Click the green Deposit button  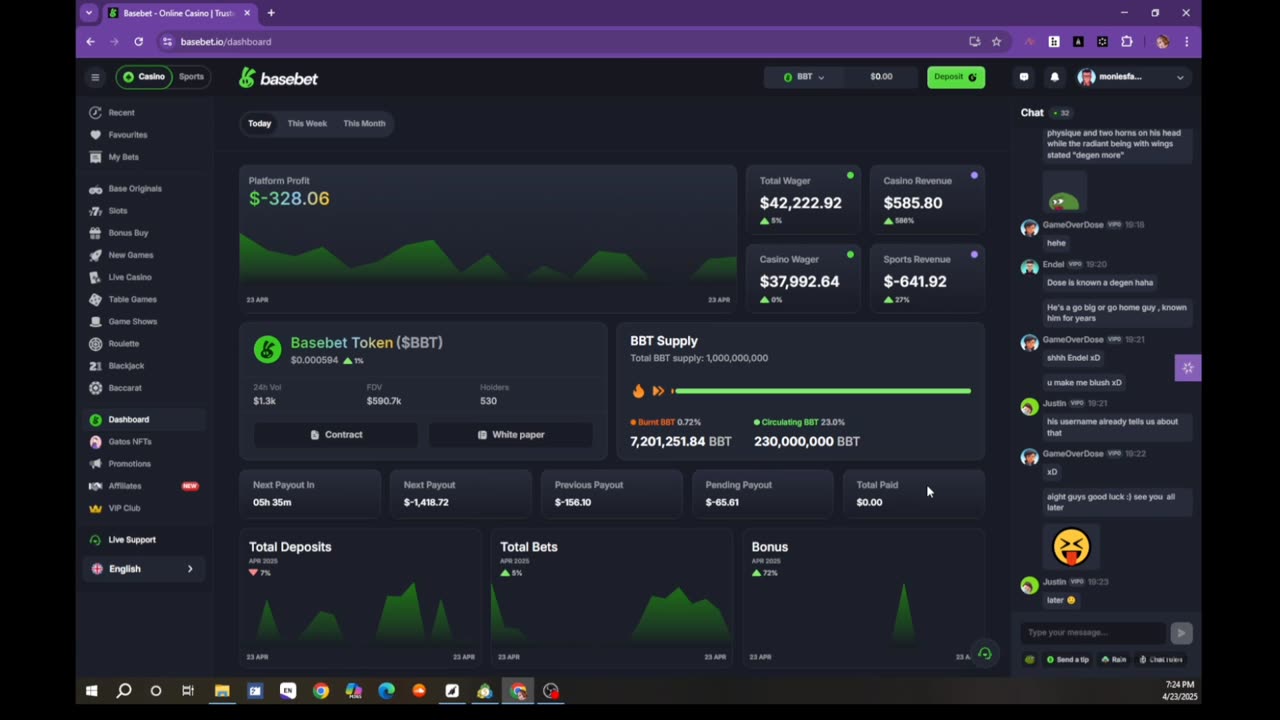tap(956, 77)
